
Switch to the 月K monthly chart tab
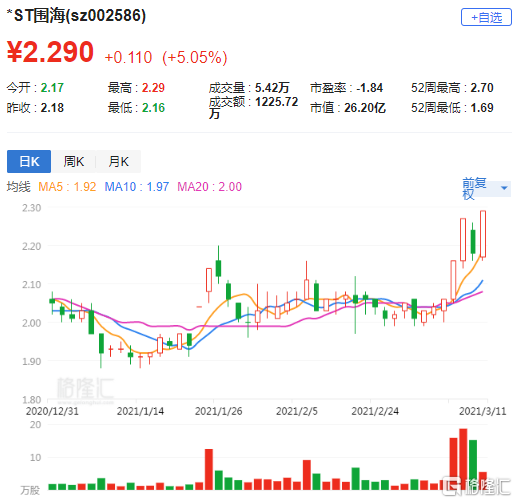pyautogui.click(x=118, y=161)
